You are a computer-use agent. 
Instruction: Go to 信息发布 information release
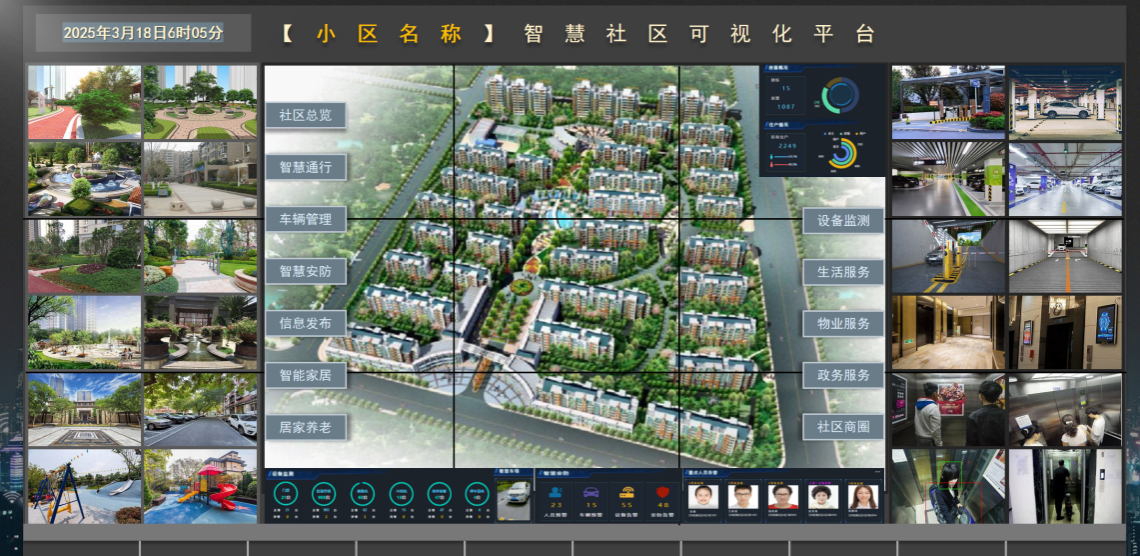305,323
